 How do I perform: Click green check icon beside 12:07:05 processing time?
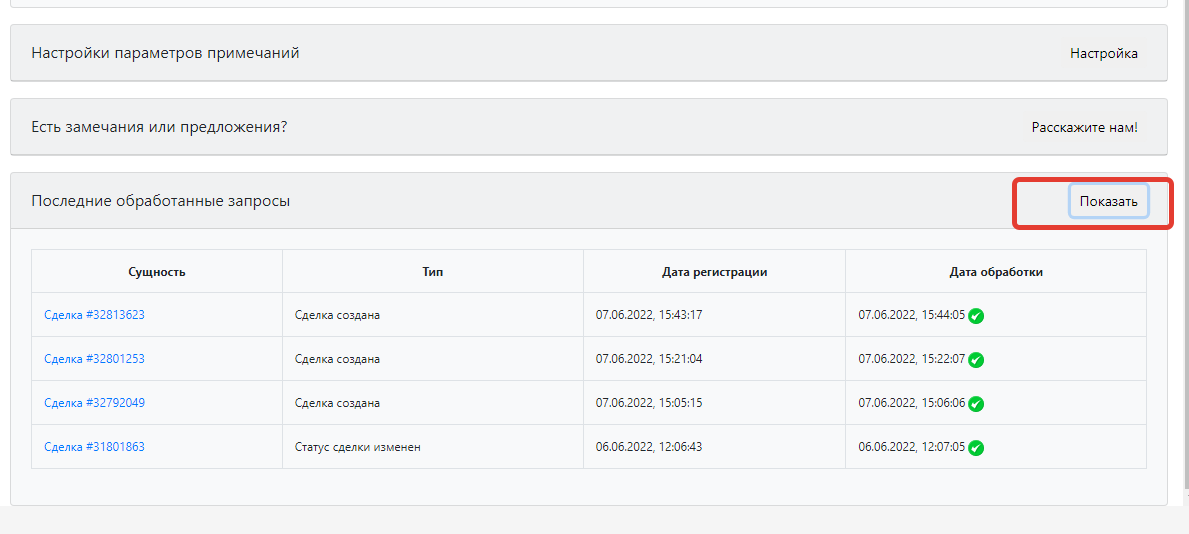click(x=976, y=448)
